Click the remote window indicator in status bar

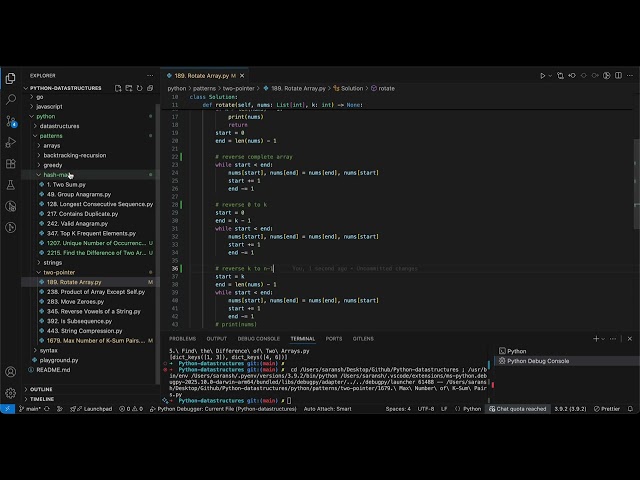click(7, 409)
